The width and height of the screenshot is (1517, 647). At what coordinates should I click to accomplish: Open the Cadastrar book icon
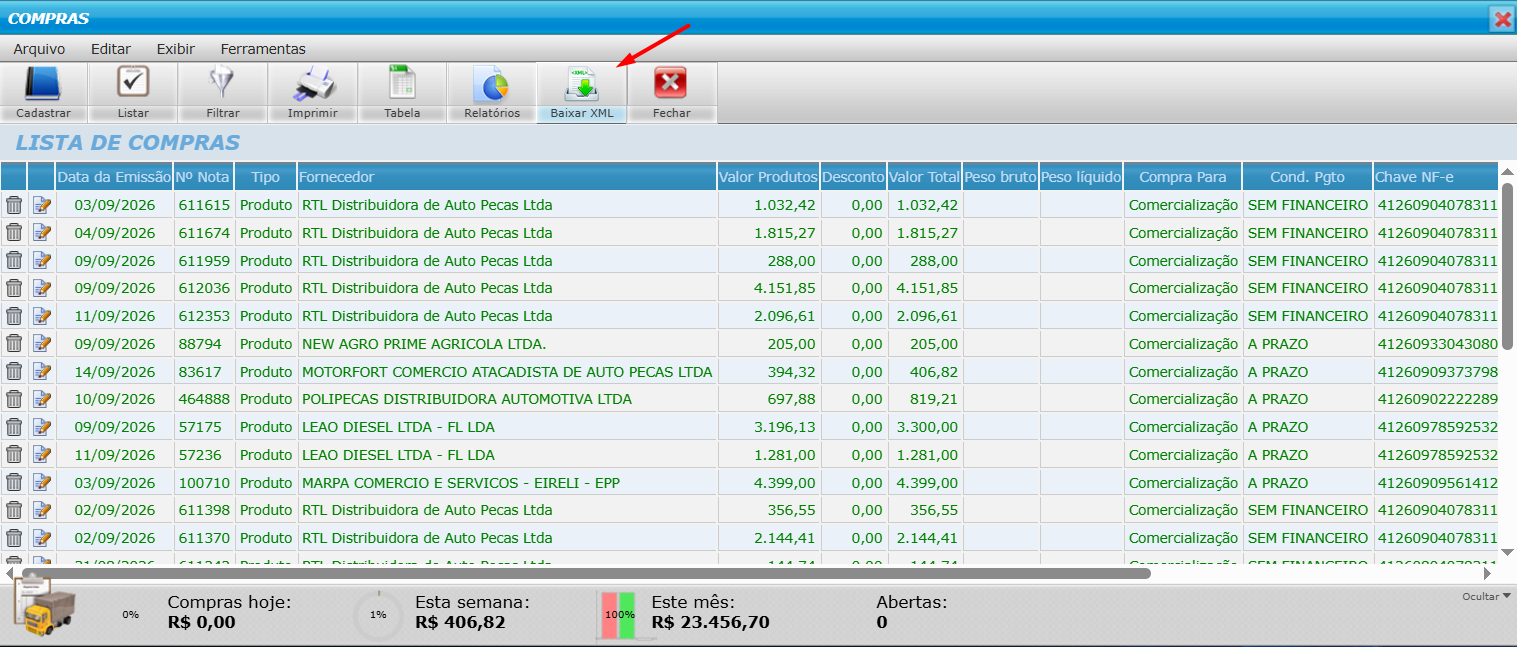coord(44,84)
